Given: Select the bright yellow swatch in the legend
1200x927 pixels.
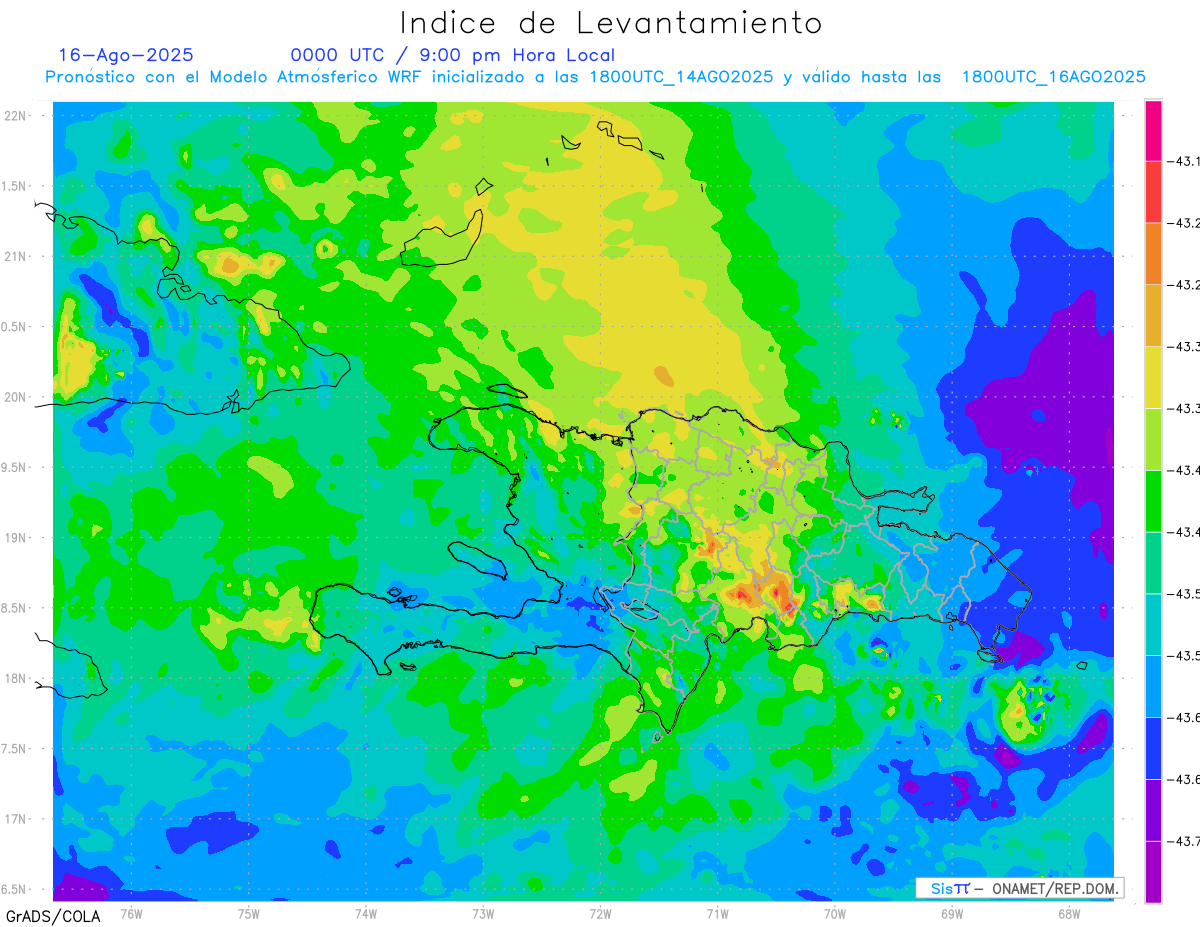Looking at the screenshot, I should click(x=1153, y=377).
